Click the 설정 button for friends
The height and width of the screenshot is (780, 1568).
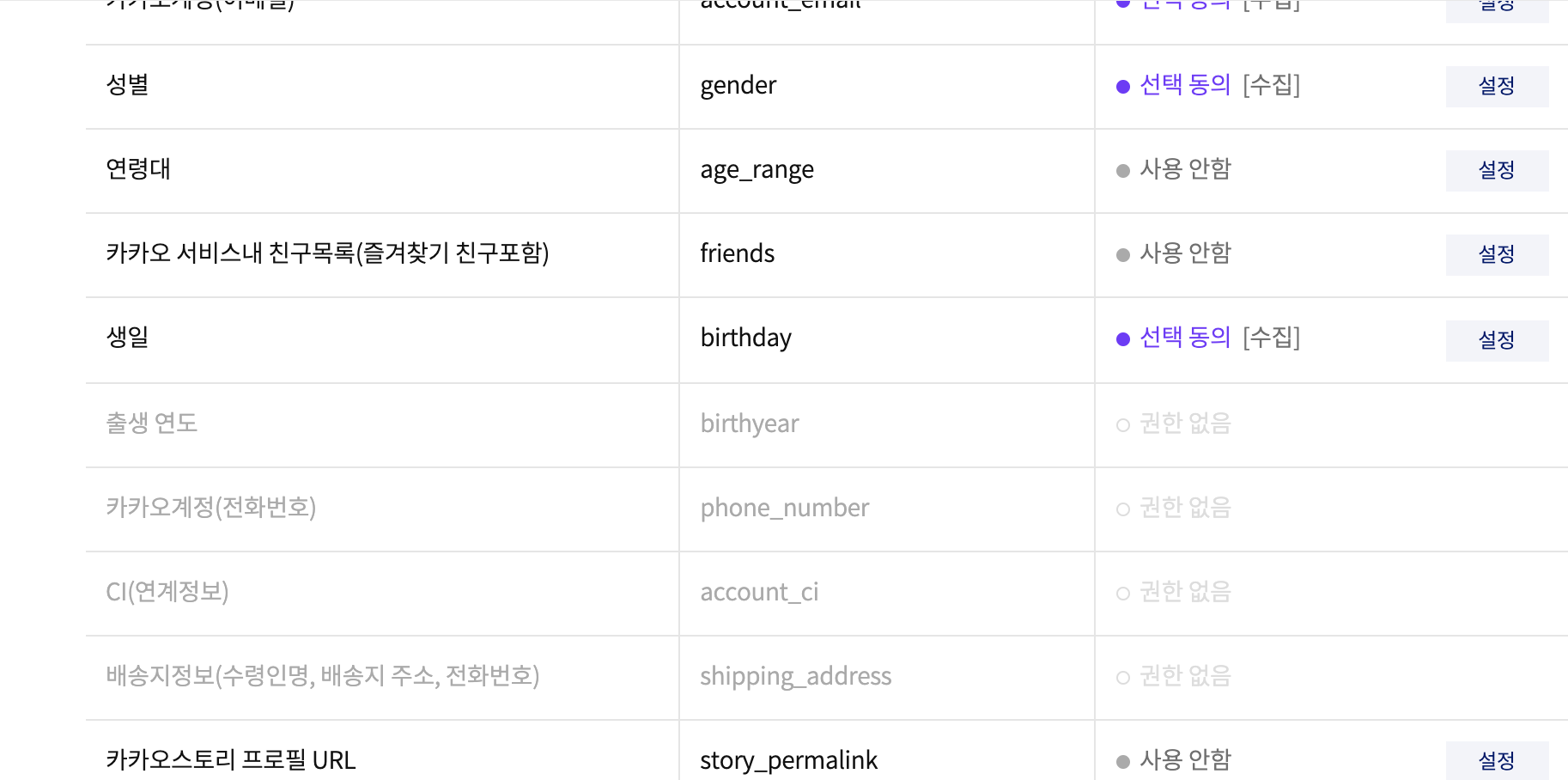pyautogui.click(x=1496, y=254)
